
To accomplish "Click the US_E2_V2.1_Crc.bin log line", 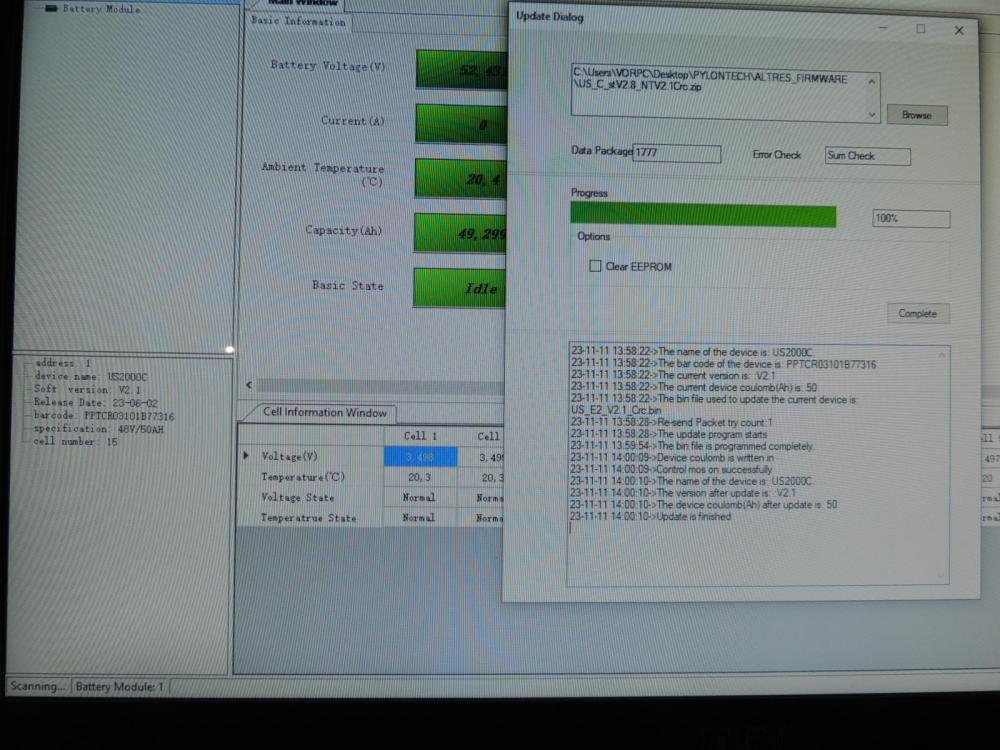I will (615, 411).
